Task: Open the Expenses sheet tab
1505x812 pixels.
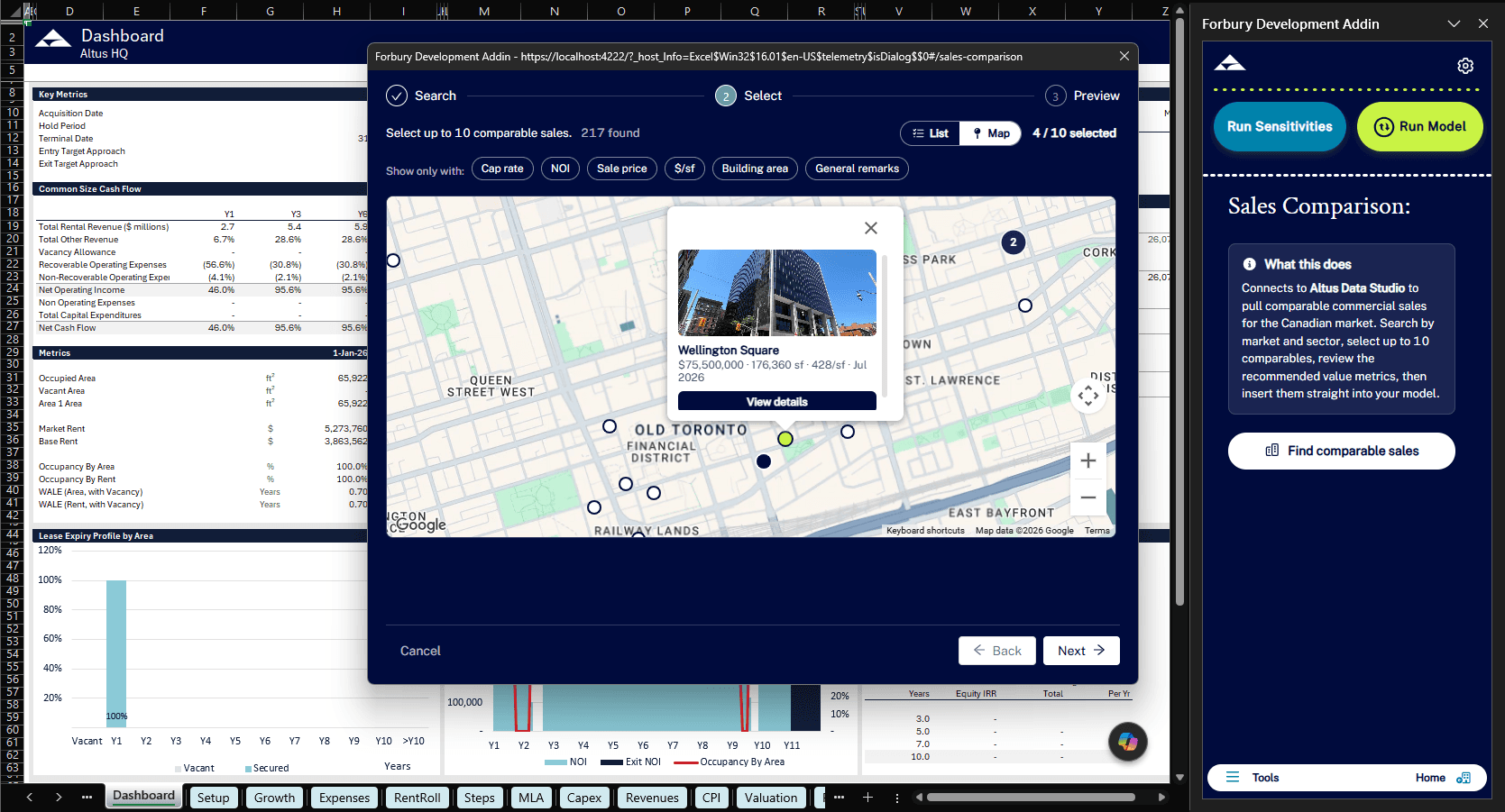Action: coord(344,798)
